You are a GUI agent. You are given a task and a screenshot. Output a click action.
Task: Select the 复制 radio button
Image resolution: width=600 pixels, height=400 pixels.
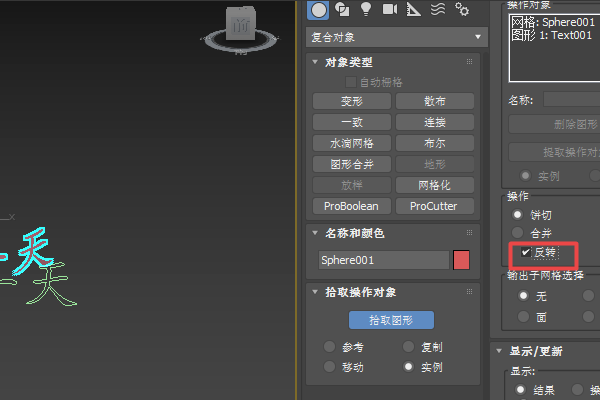pyautogui.click(x=408, y=347)
